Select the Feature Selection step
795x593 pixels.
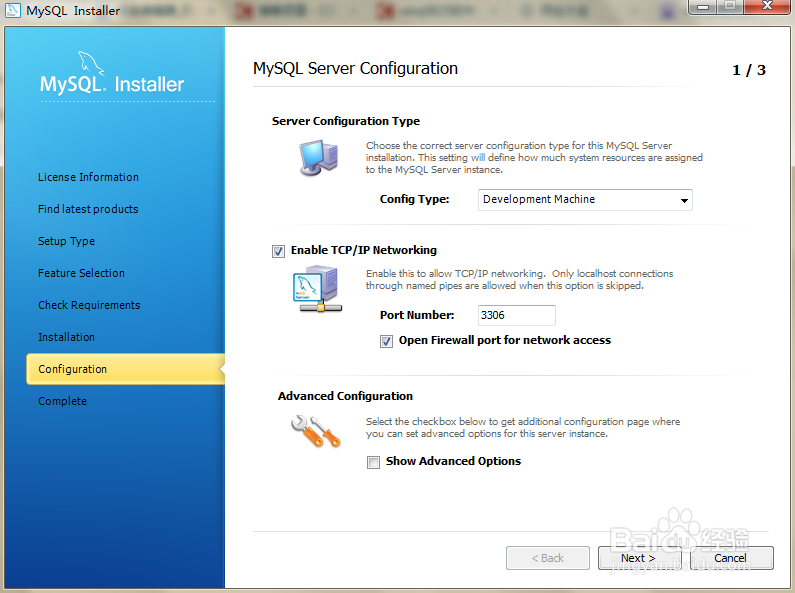(81, 273)
